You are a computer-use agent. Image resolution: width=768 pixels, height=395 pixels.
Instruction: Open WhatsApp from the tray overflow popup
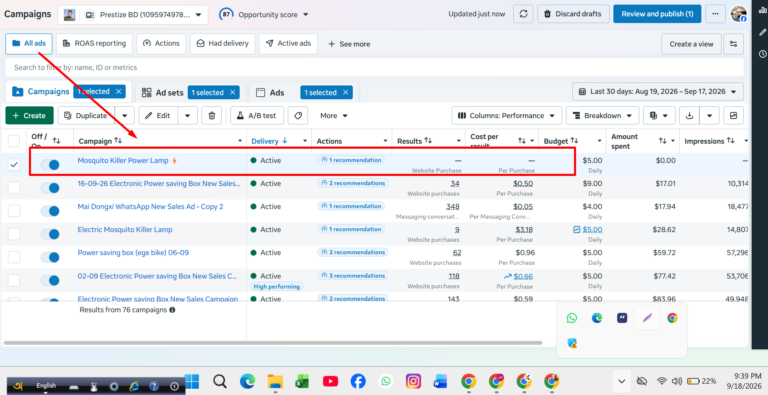572,318
